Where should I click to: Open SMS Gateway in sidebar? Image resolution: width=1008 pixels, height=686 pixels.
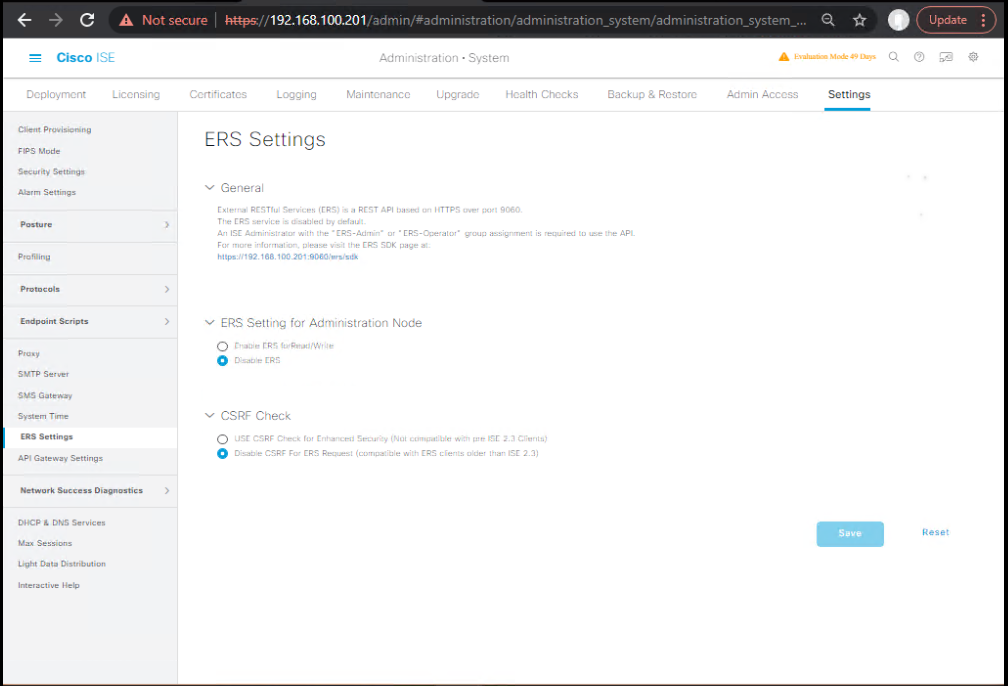click(x=45, y=395)
